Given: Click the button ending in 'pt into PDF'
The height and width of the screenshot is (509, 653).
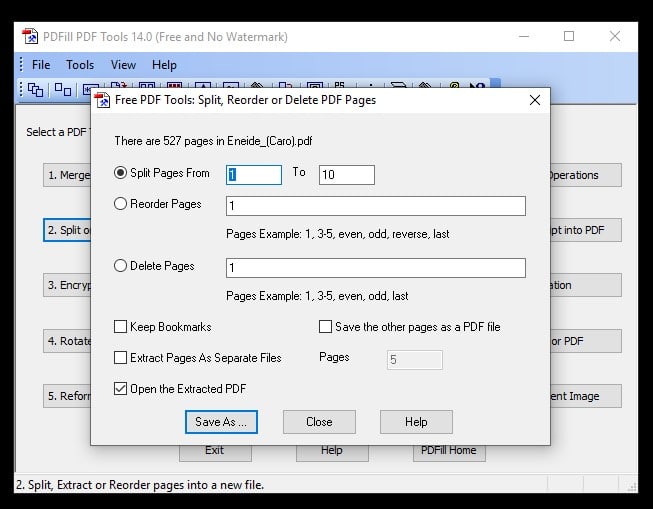Looking at the screenshot, I should pyautogui.click(x=586, y=230).
